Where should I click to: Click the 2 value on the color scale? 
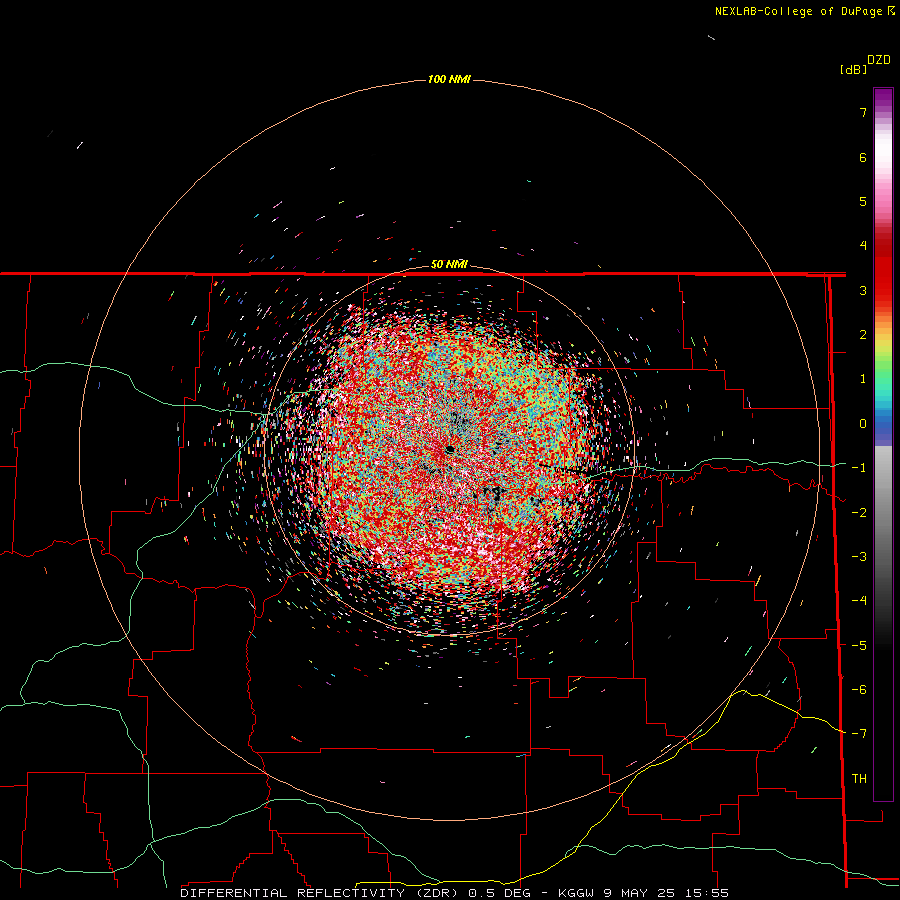(x=863, y=335)
